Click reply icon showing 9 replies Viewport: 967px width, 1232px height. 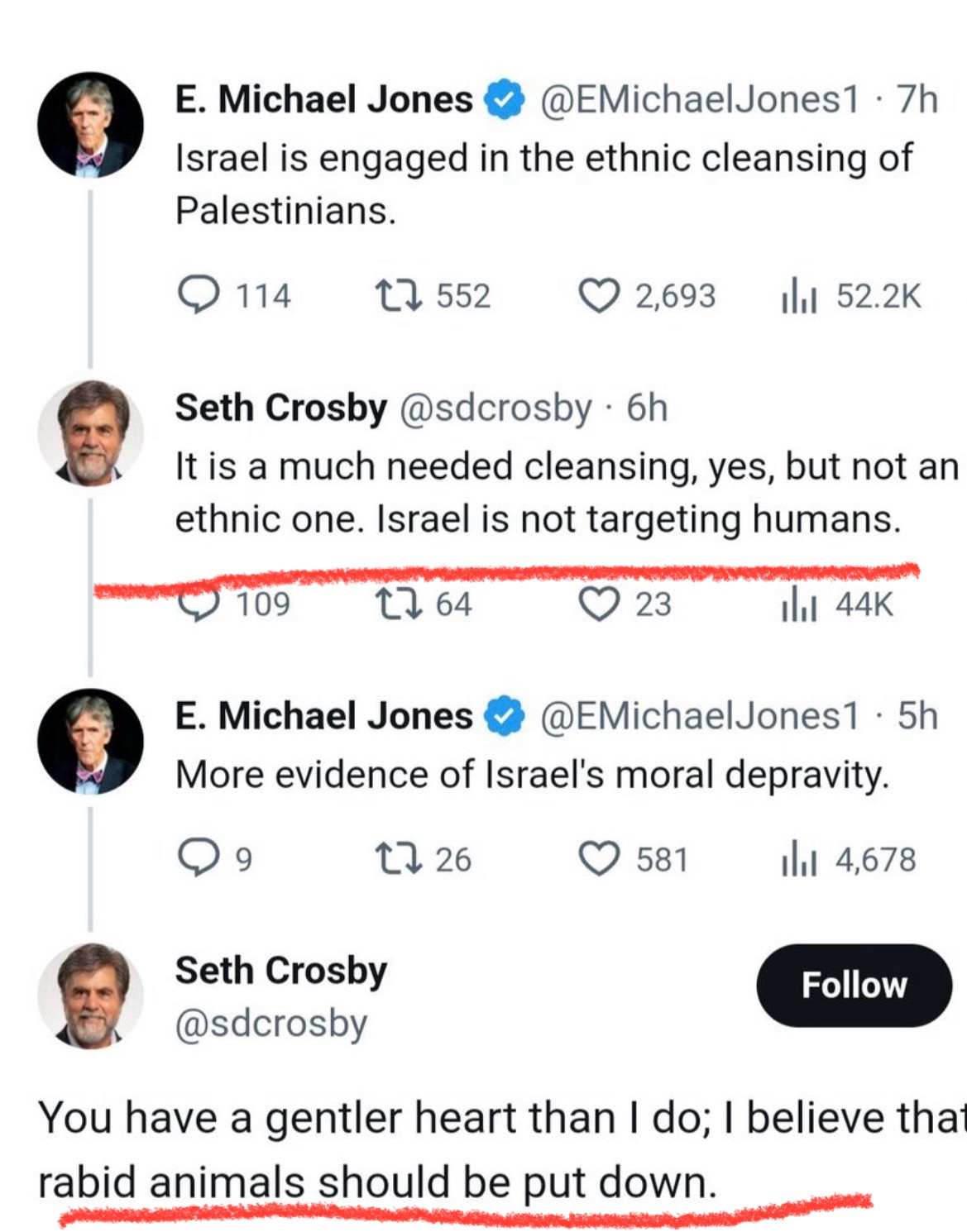pos(199,859)
